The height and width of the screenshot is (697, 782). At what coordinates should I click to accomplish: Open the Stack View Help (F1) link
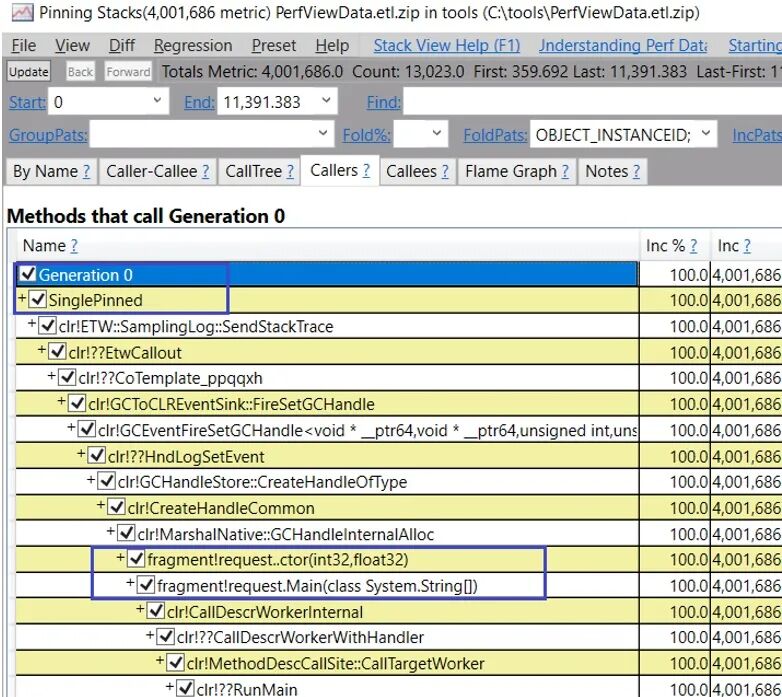pyautogui.click(x=447, y=46)
